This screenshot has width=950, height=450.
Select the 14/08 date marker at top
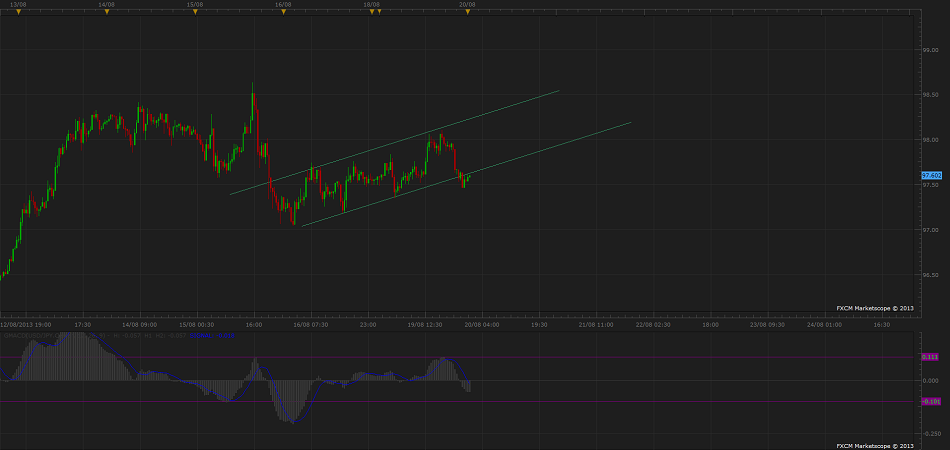pos(106,11)
